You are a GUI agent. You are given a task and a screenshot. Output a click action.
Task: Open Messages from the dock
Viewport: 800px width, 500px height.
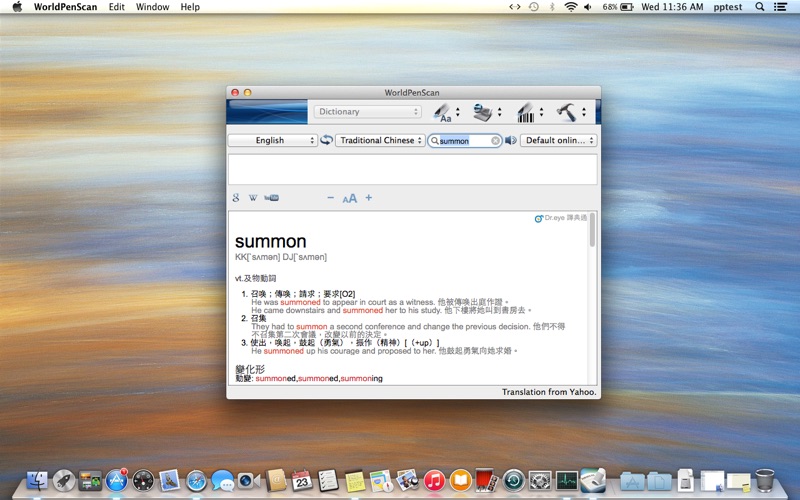tap(222, 481)
